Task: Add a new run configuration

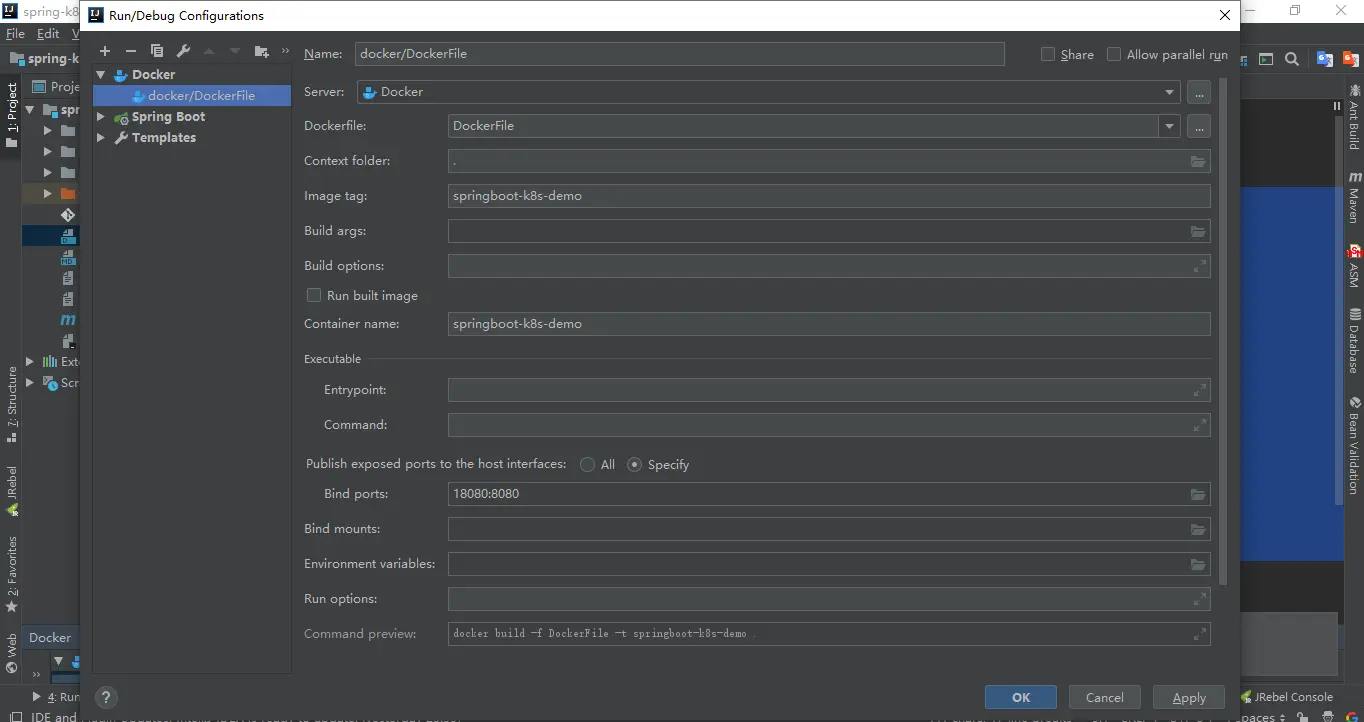Action: pyautogui.click(x=105, y=51)
